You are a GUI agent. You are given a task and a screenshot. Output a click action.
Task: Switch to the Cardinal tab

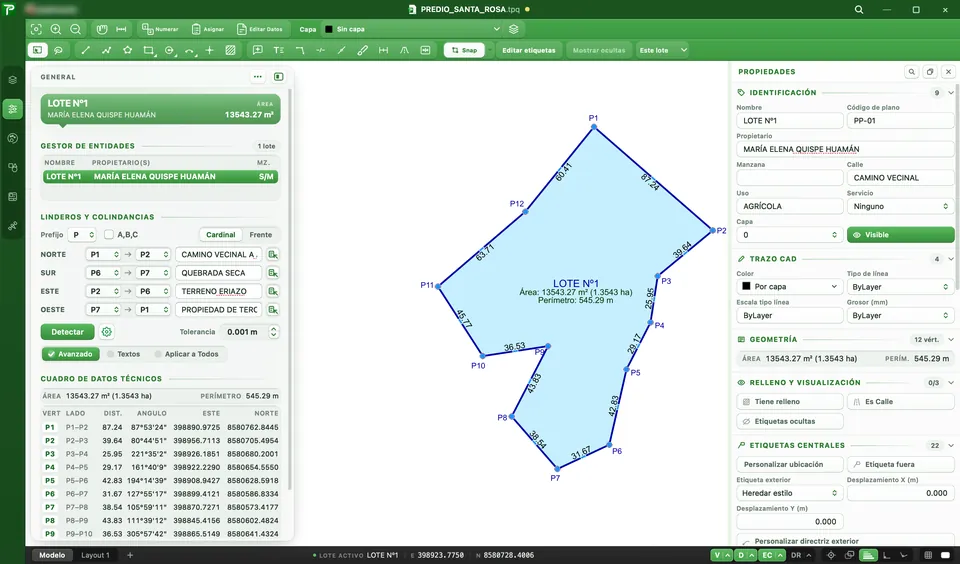coord(220,235)
